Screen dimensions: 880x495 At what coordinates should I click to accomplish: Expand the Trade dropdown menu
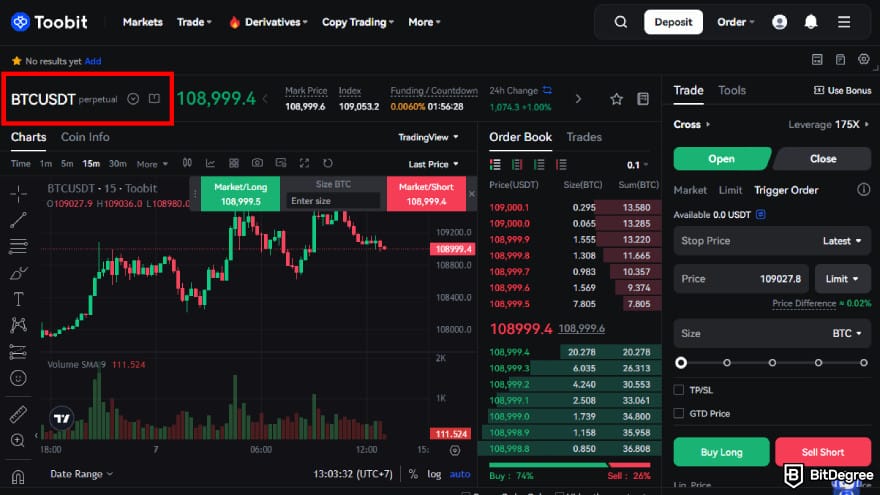coord(194,22)
